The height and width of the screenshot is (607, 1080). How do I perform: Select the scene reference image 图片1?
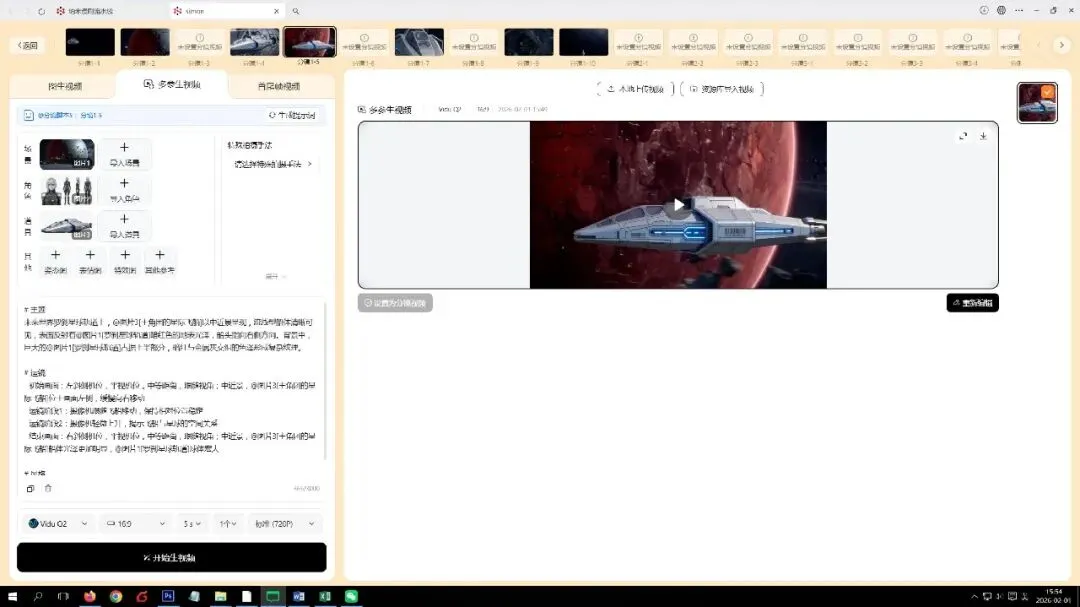(67, 154)
